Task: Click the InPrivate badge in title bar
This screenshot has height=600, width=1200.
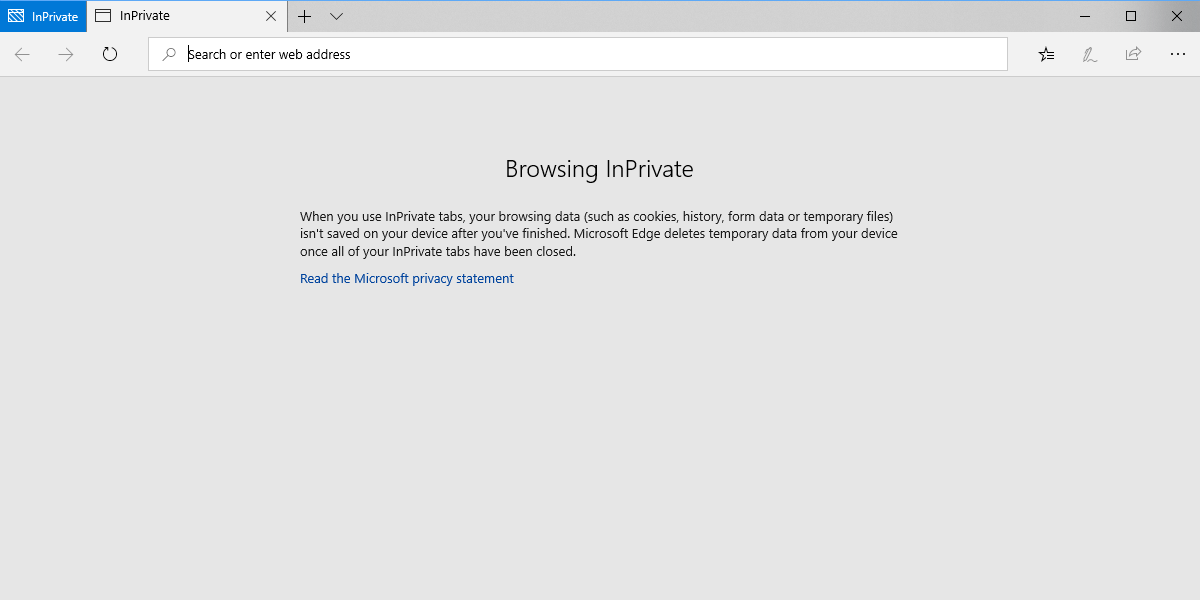Action: tap(43, 16)
